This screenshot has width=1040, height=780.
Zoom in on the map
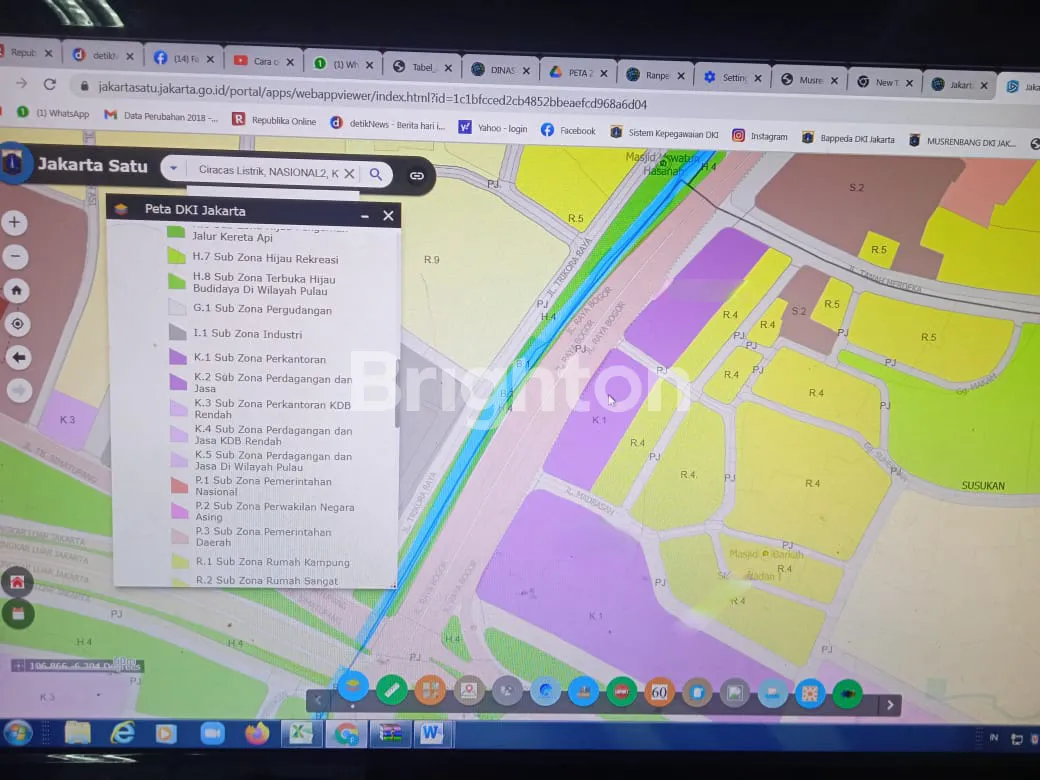point(15,222)
